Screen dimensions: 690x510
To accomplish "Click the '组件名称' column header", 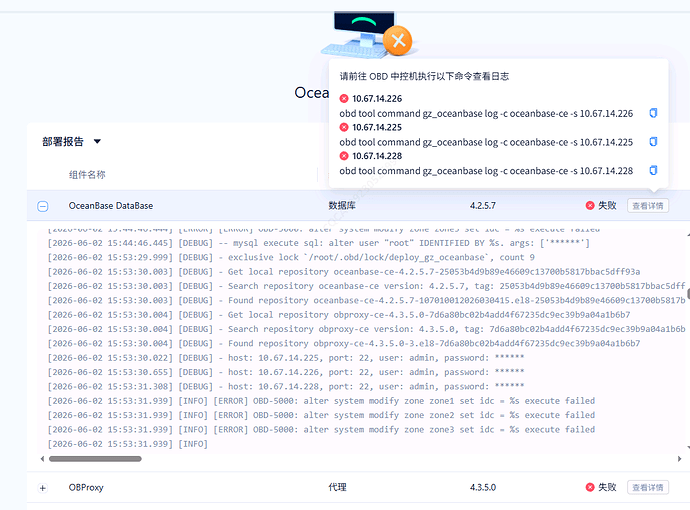I will (87, 175).
